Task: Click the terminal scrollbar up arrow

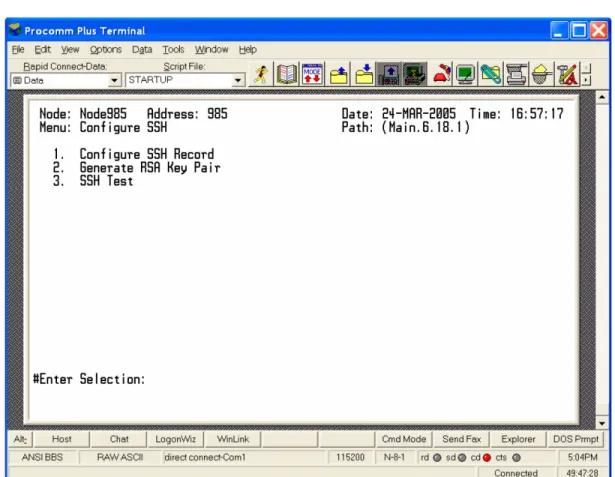Action: tap(602, 96)
